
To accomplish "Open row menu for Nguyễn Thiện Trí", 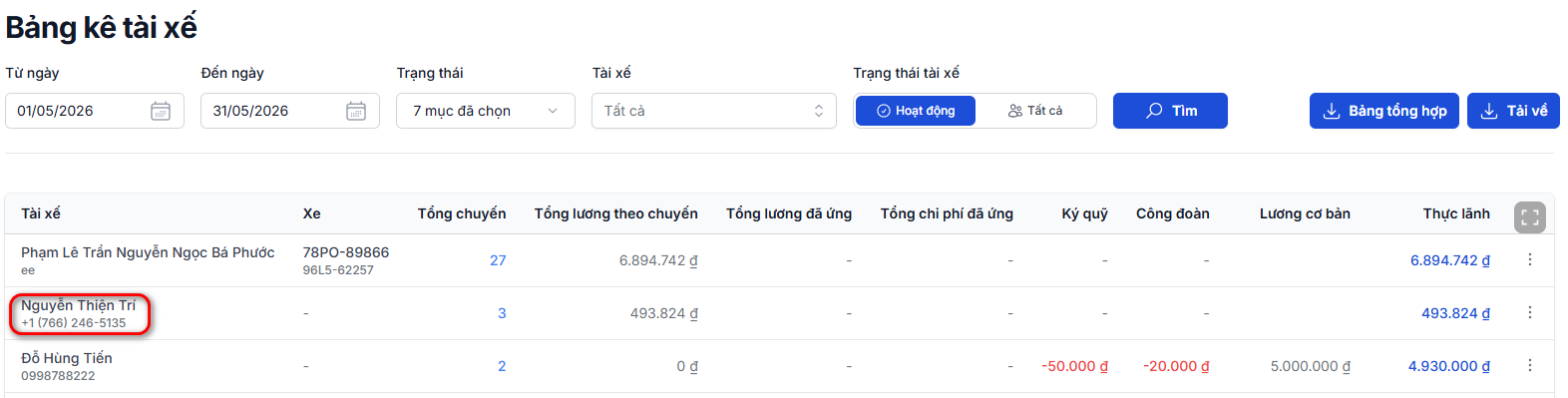I will [x=1530, y=312].
